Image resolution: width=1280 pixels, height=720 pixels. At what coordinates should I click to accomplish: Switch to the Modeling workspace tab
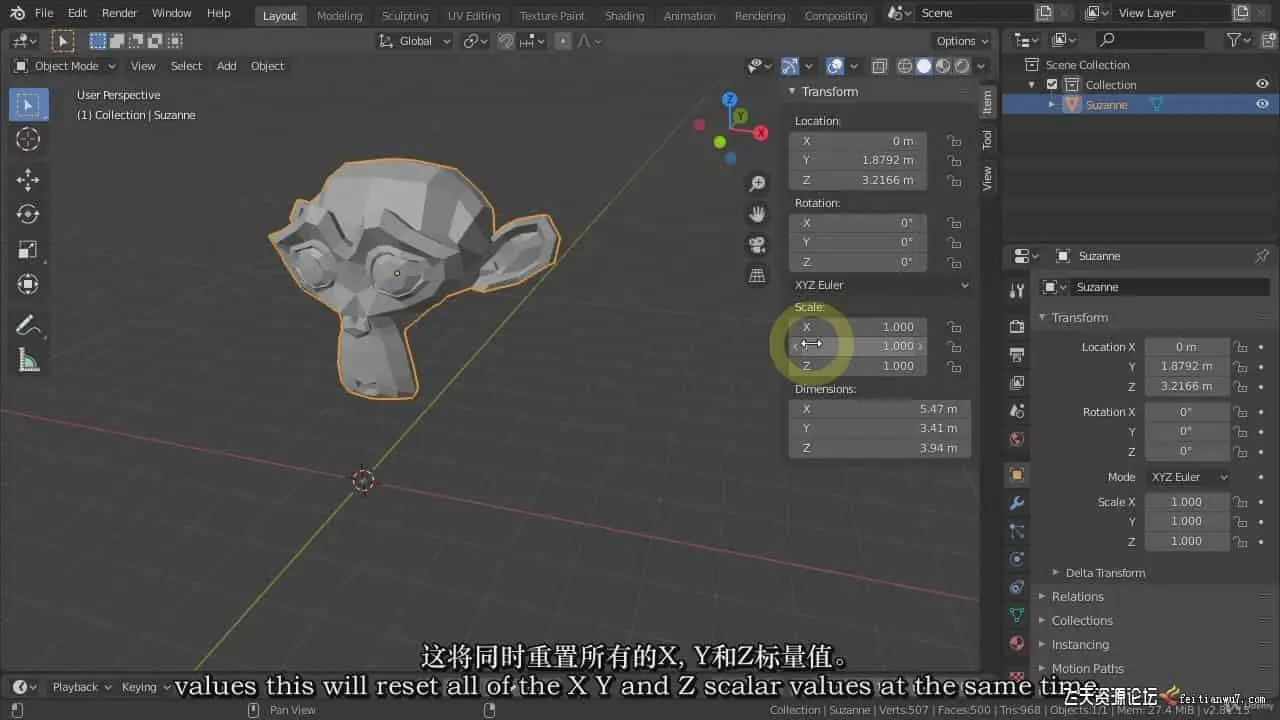(x=339, y=15)
